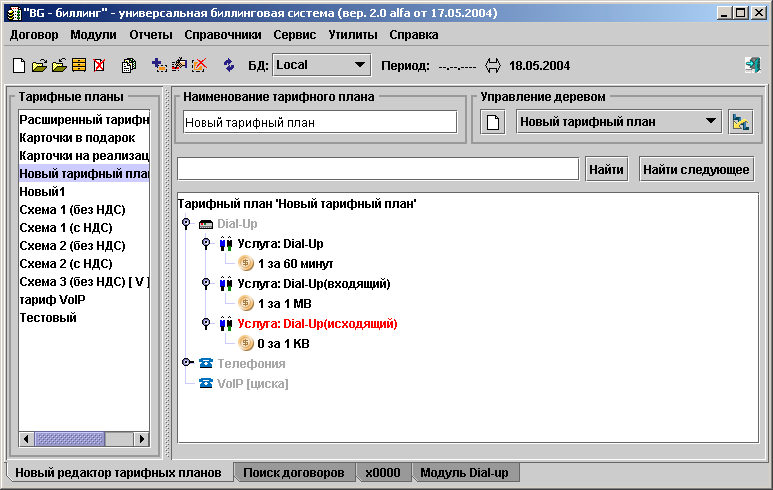Expand the Телефония tree node

[187, 363]
